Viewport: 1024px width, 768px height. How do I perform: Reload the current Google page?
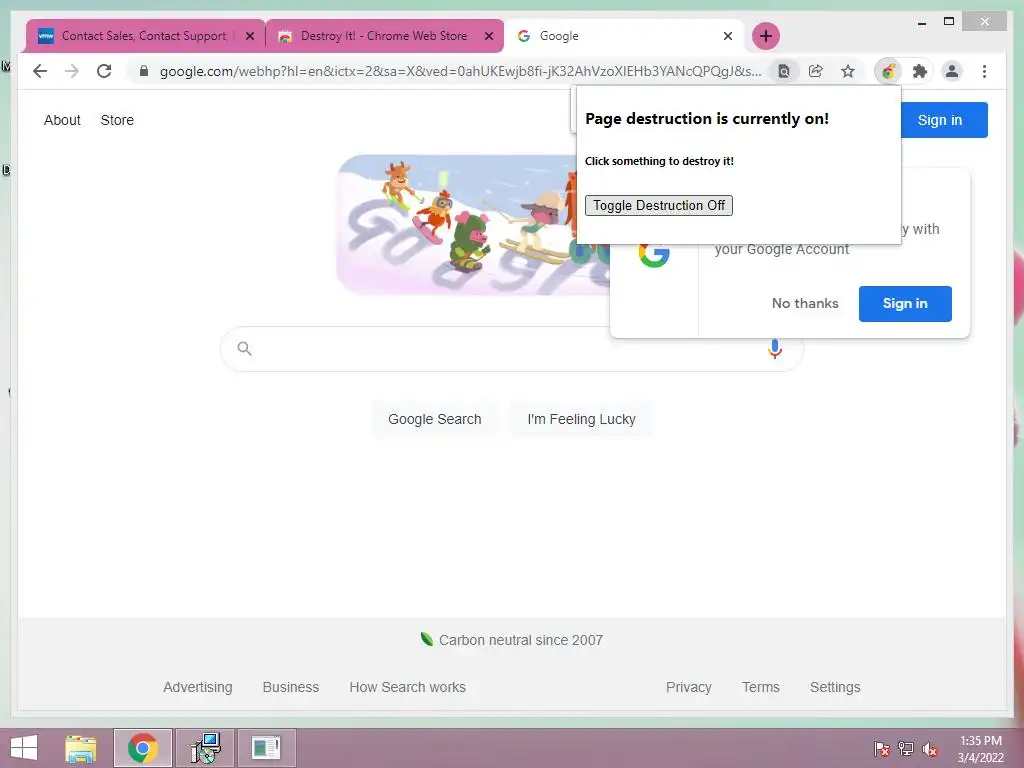(x=104, y=71)
